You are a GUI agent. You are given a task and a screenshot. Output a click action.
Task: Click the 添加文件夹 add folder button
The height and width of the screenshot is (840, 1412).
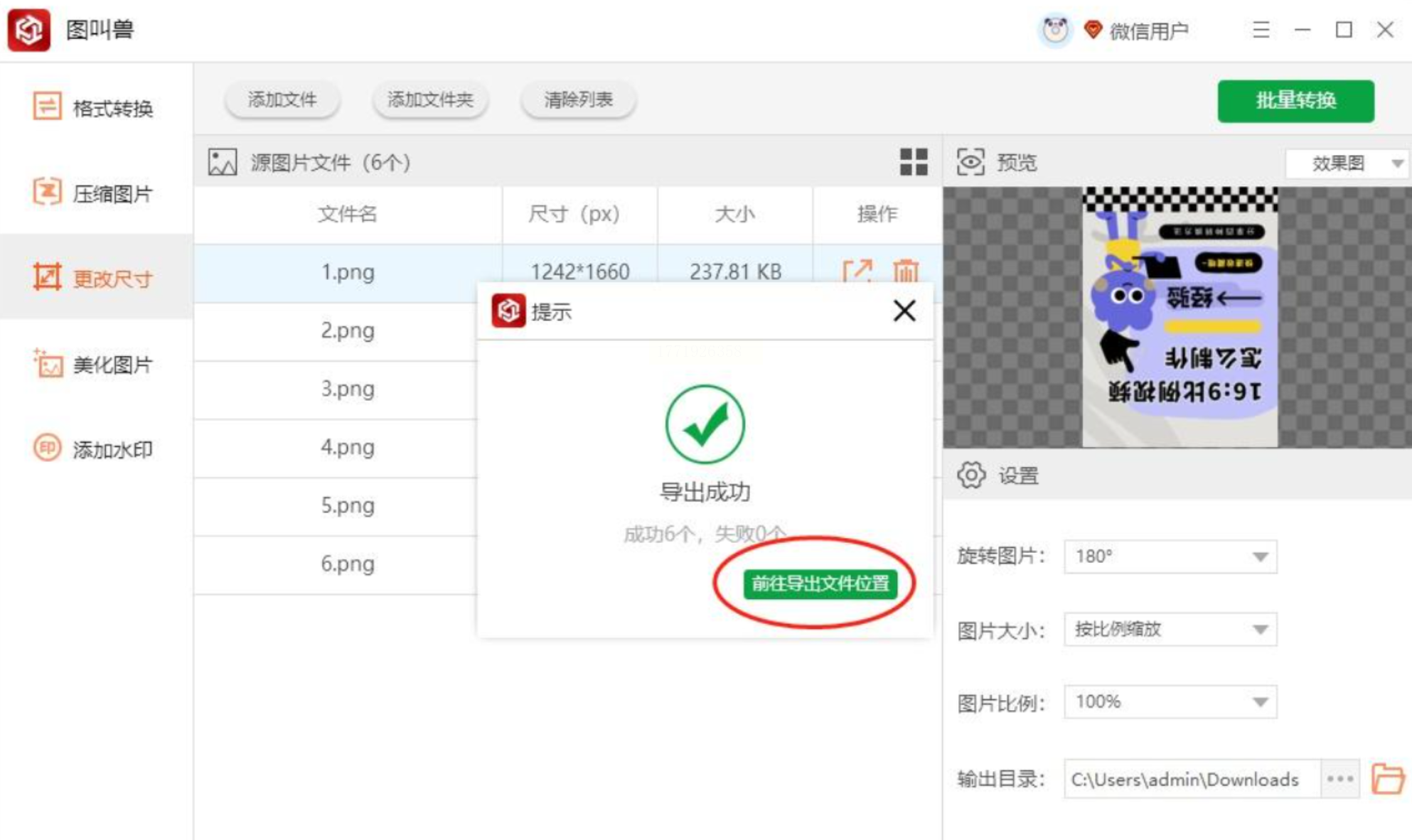point(430,99)
